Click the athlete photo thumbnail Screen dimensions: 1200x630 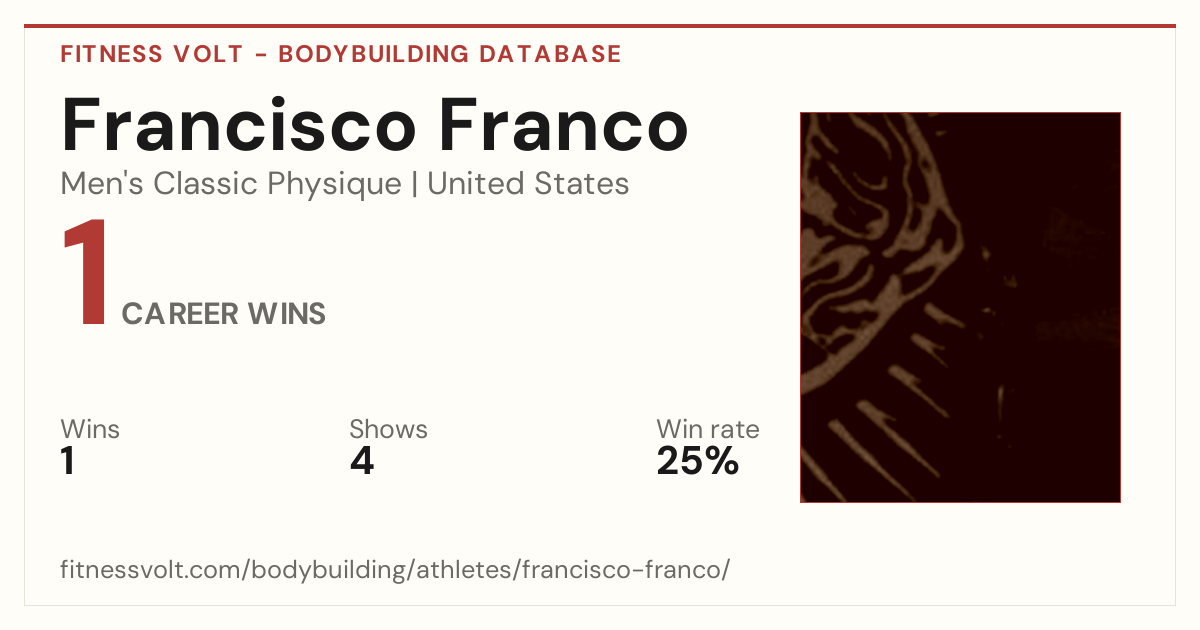click(960, 307)
